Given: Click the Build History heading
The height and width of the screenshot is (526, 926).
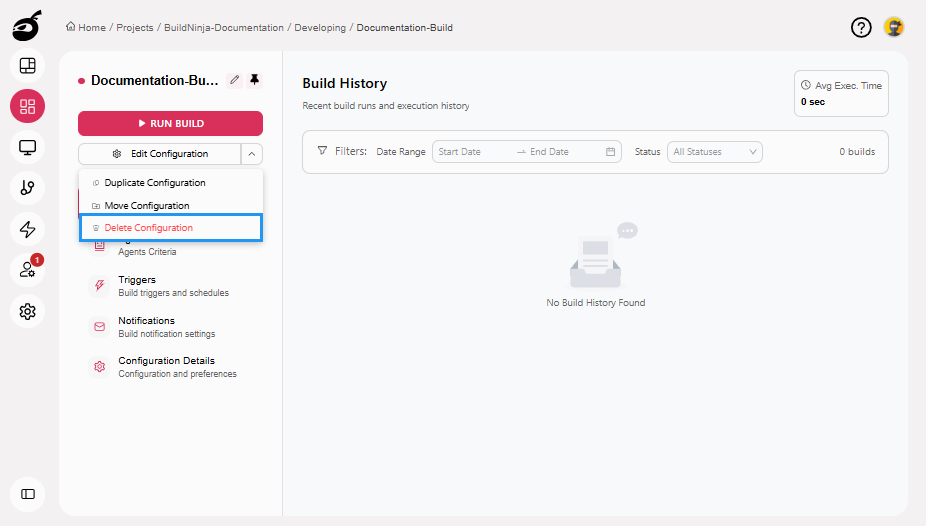Looking at the screenshot, I should point(345,83).
